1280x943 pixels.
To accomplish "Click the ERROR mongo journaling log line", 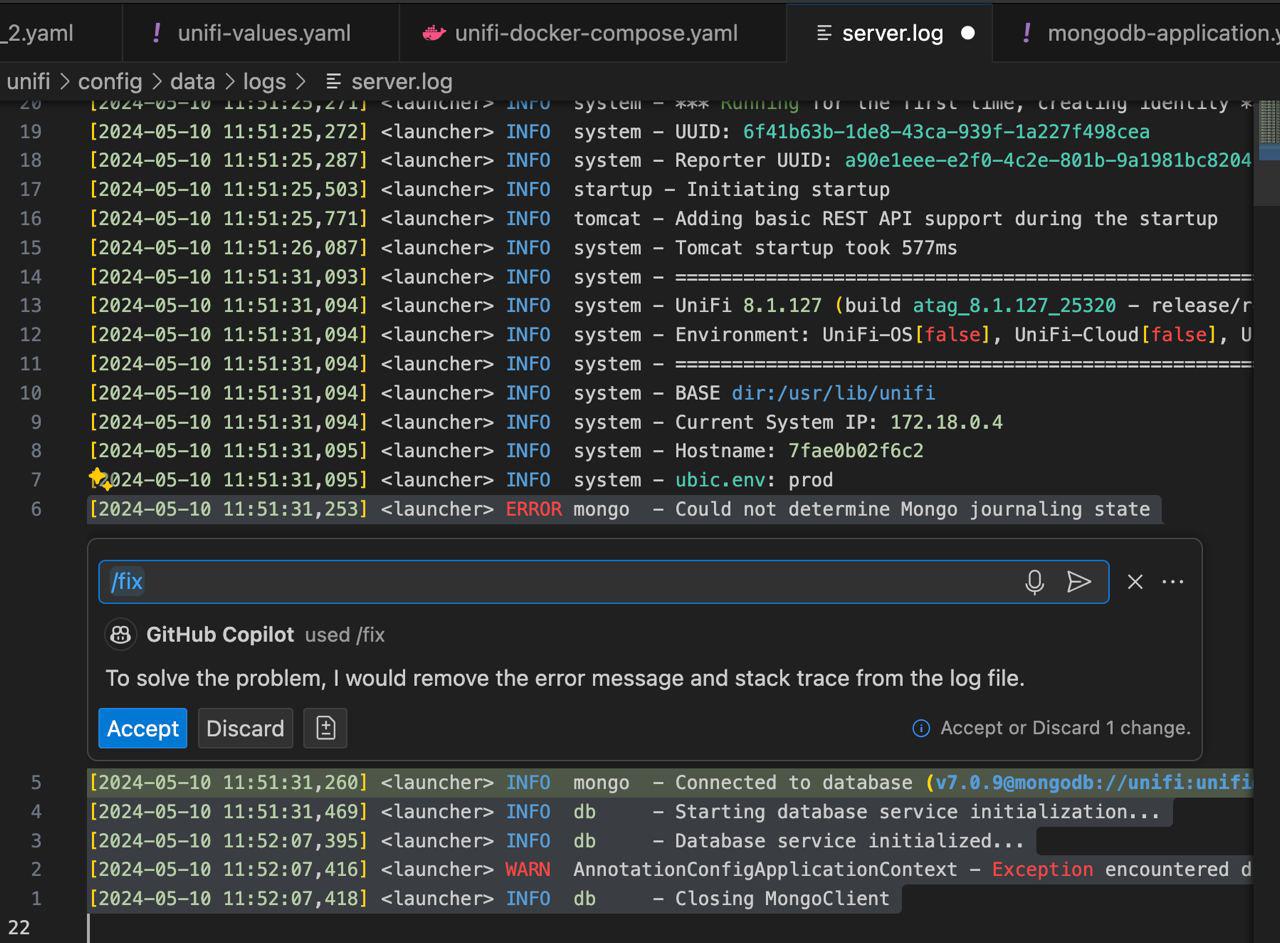I will pyautogui.click(x=620, y=509).
